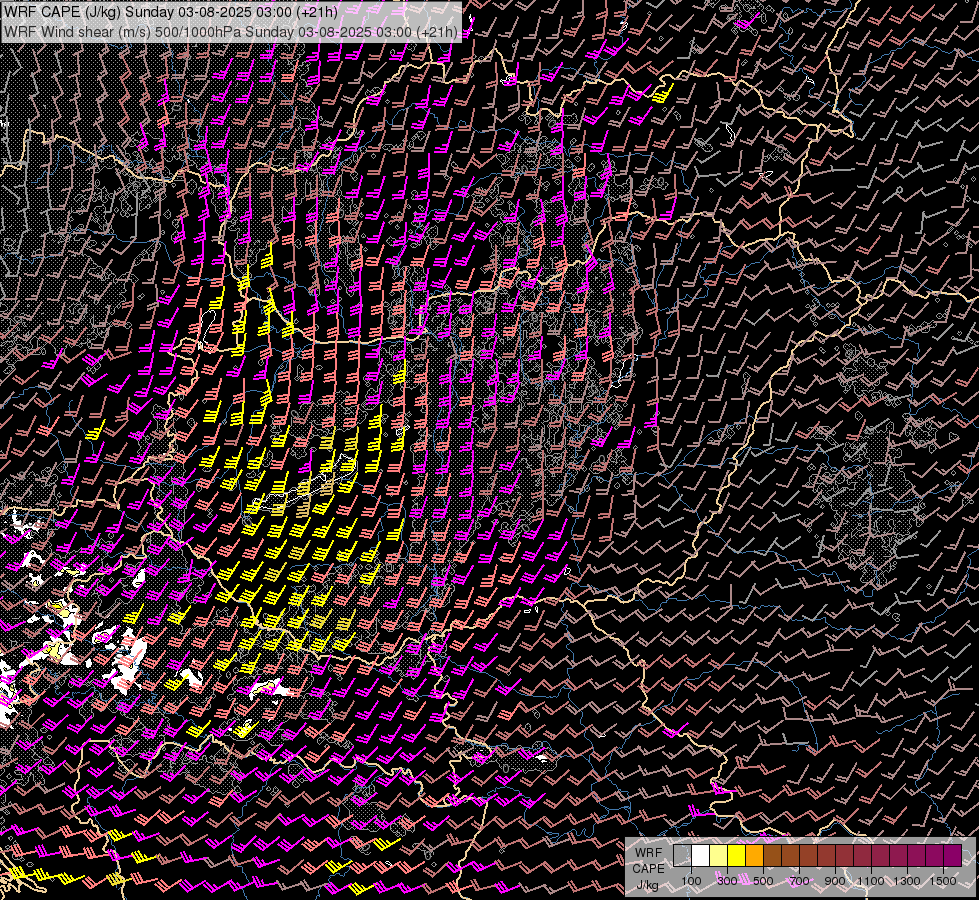The height and width of the screenshot is (900, 979).
Task: Click the 900 legend value label
Action: [x=835, y=881]
